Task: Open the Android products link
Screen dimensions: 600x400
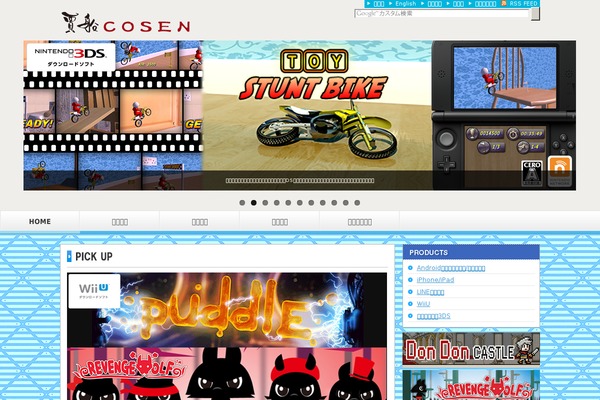Action: (451, 268)
